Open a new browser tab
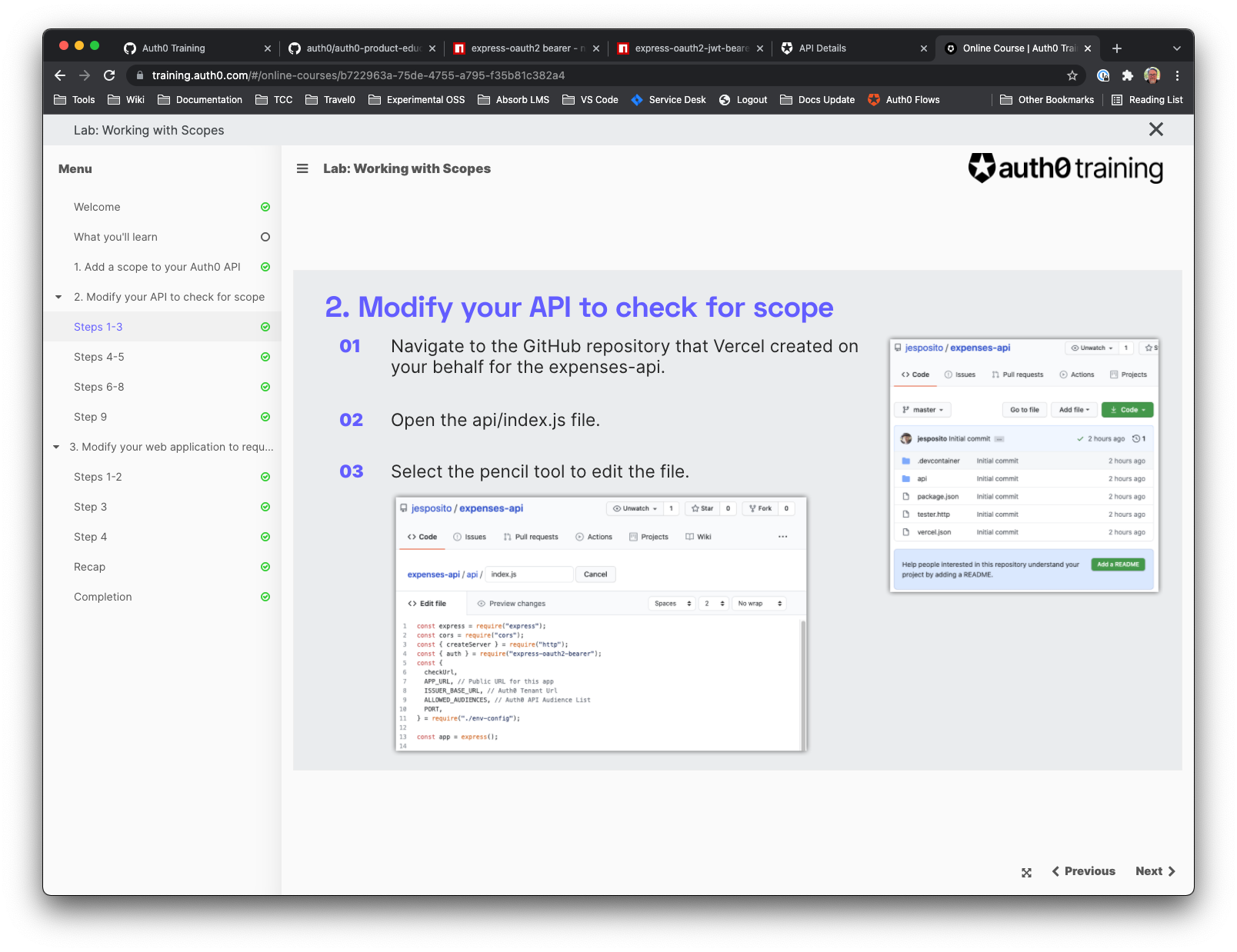The image size is (1237, 952). coord(1117,48)
